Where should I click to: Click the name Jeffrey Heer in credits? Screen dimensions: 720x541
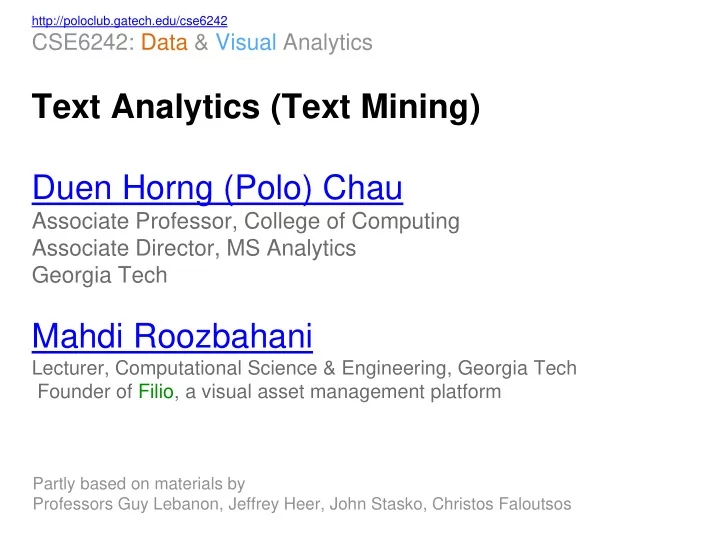(274, 504)
